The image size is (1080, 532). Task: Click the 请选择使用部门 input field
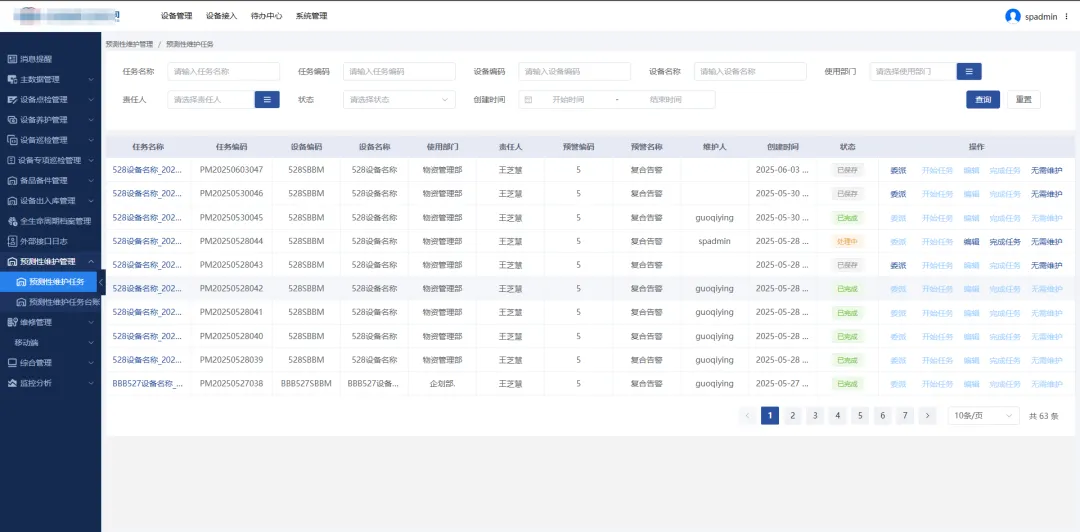[913, 72]
